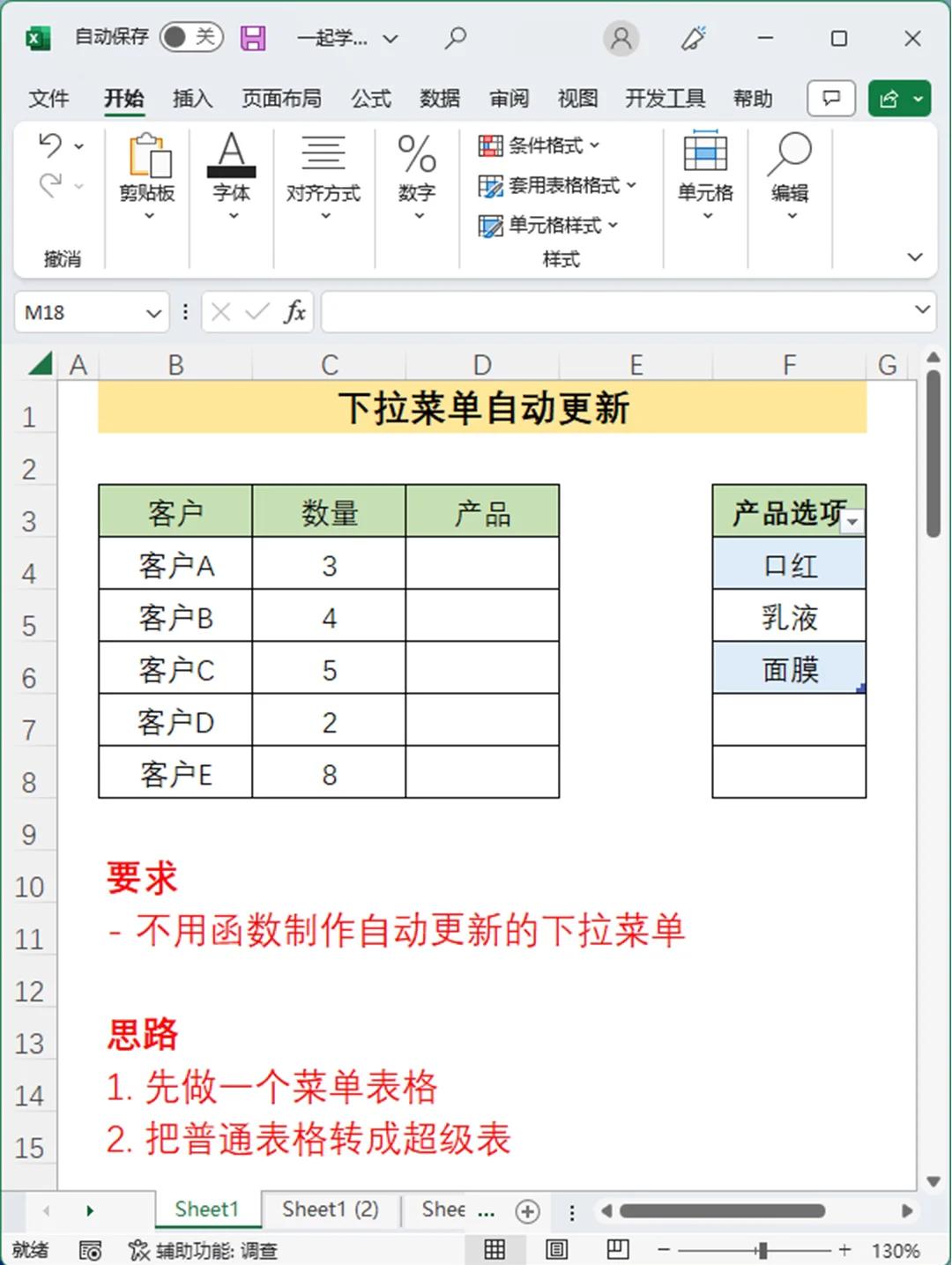Open the 单元格 cells group
Screen dimensions: 952x1265
coord(705,175)
